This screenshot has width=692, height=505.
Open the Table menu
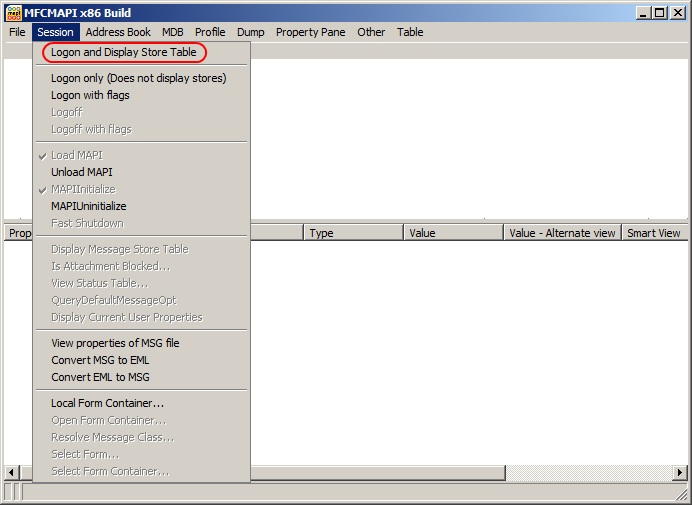pos(410,32)
